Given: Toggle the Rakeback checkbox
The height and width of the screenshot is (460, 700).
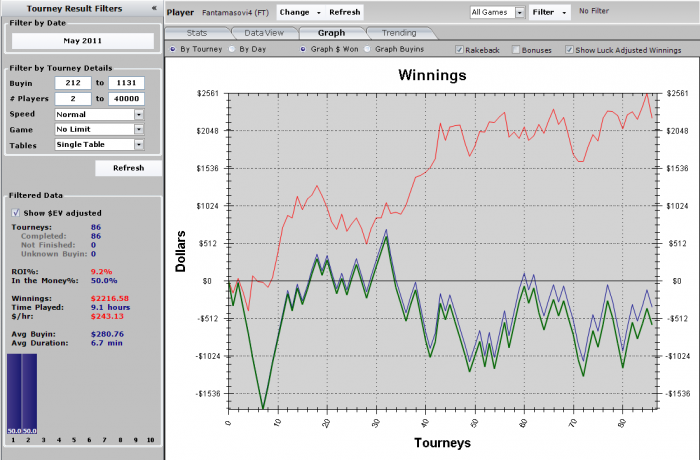Looking at the screenshot, I should 459,50.
